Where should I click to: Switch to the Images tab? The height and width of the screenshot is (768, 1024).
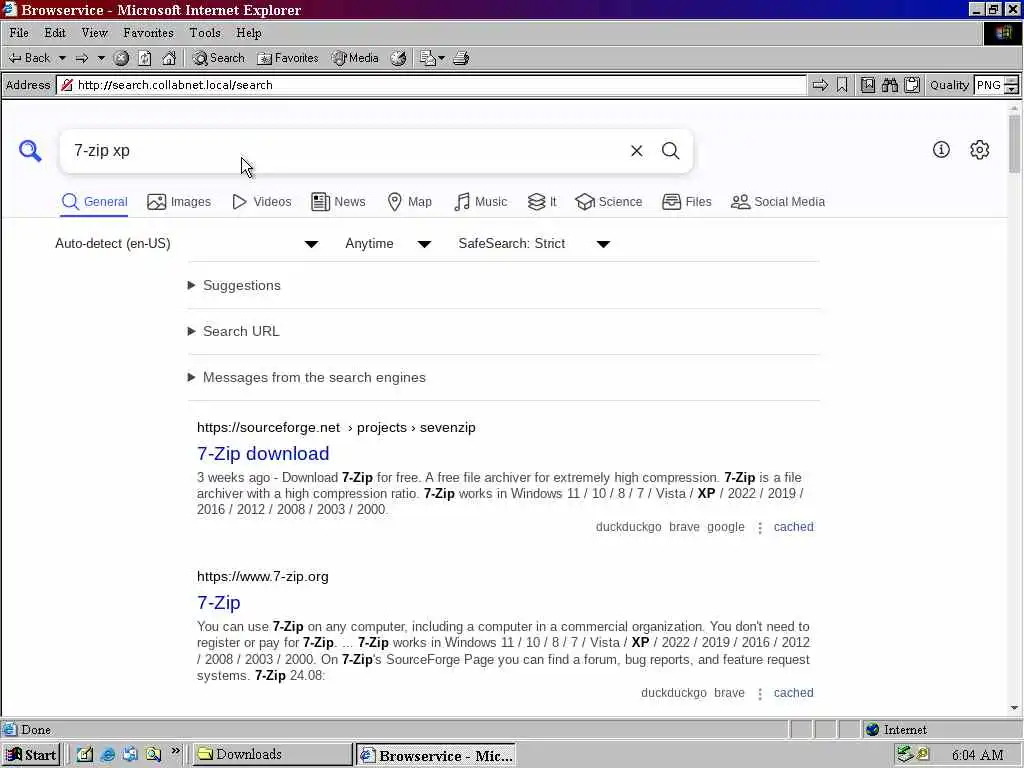[179, 202]
